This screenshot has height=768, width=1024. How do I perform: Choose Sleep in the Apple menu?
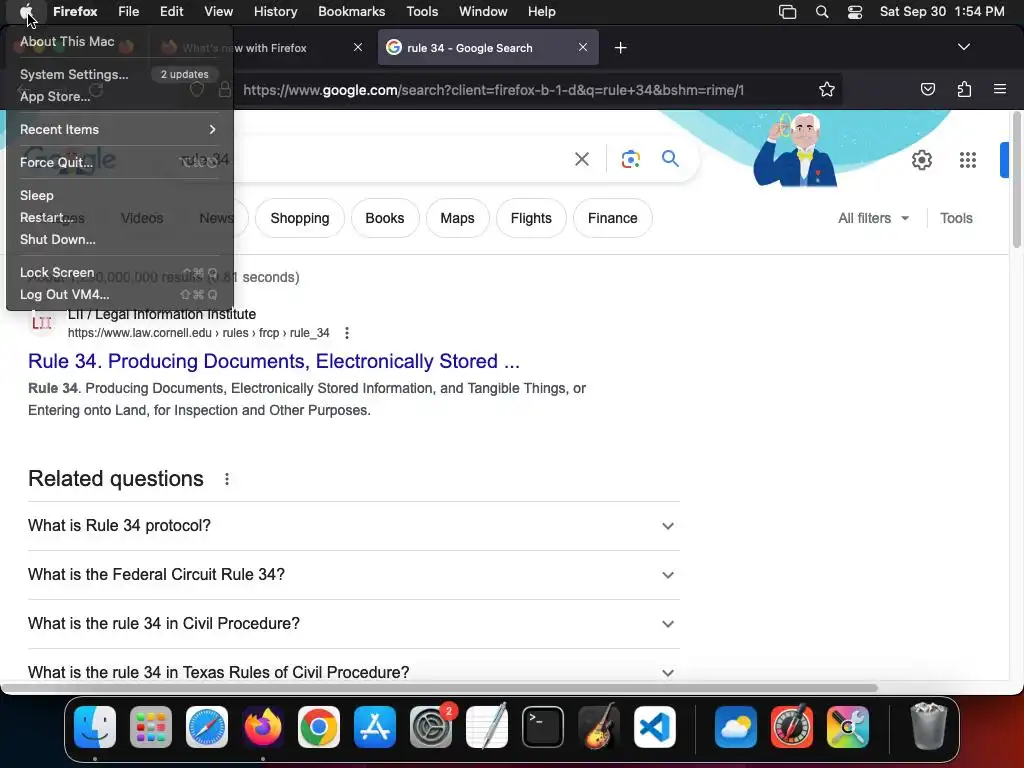(119, 195)
